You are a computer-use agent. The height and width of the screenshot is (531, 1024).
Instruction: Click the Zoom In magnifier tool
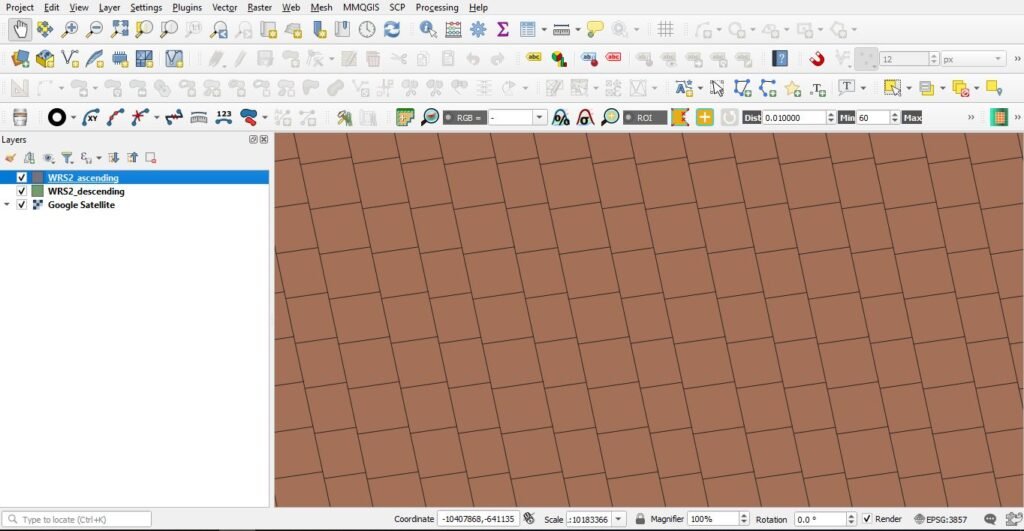point(71,30)
